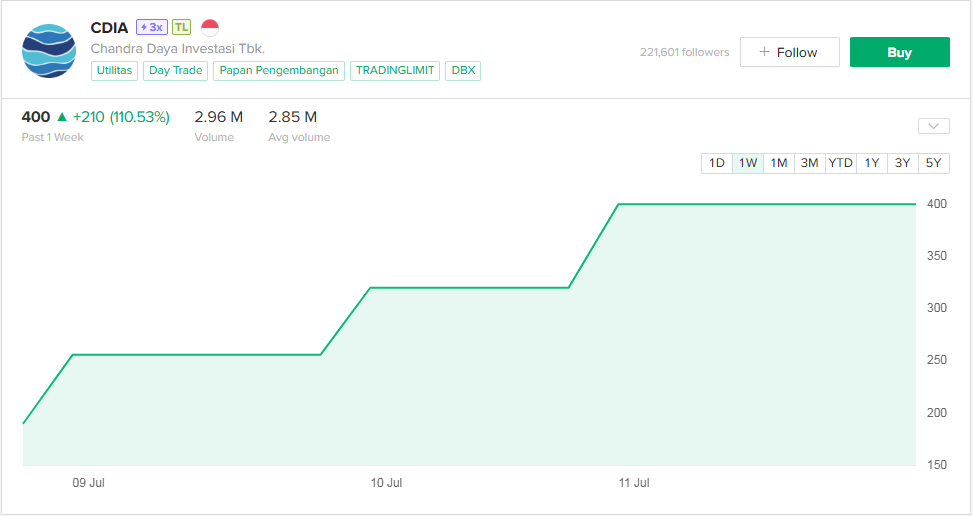Select the 1M chart range
Viewport: 973px width, 516px height.
(779, 163)
